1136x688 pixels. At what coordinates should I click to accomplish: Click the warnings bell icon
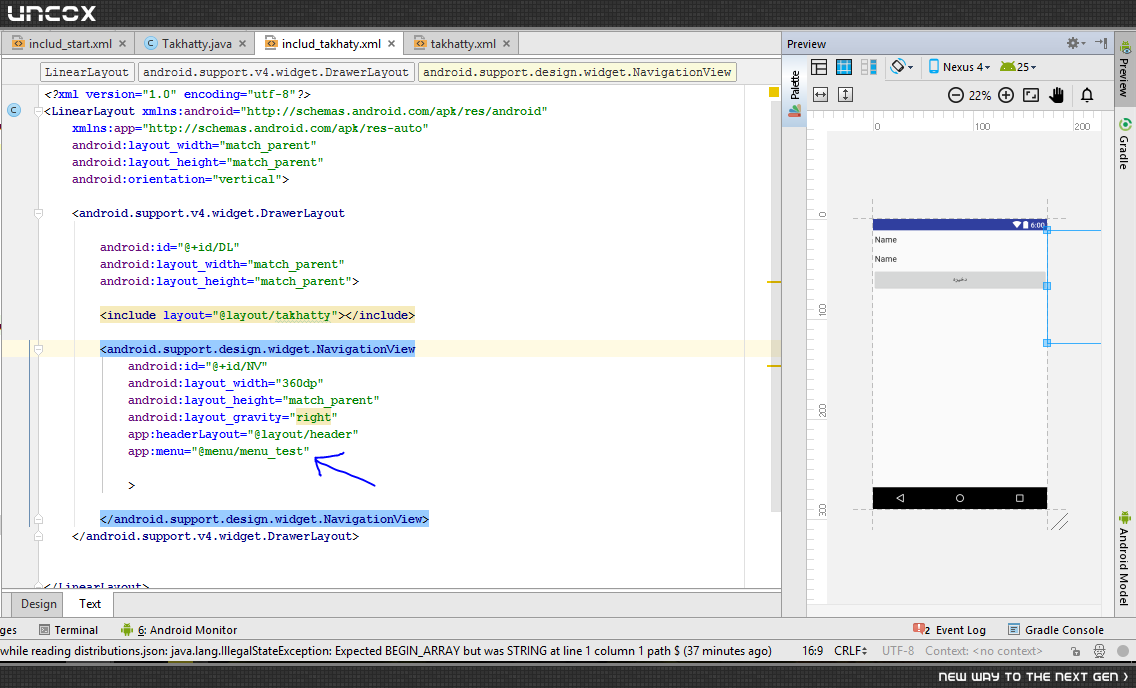pyautogui.click(x=1087, y=95)
